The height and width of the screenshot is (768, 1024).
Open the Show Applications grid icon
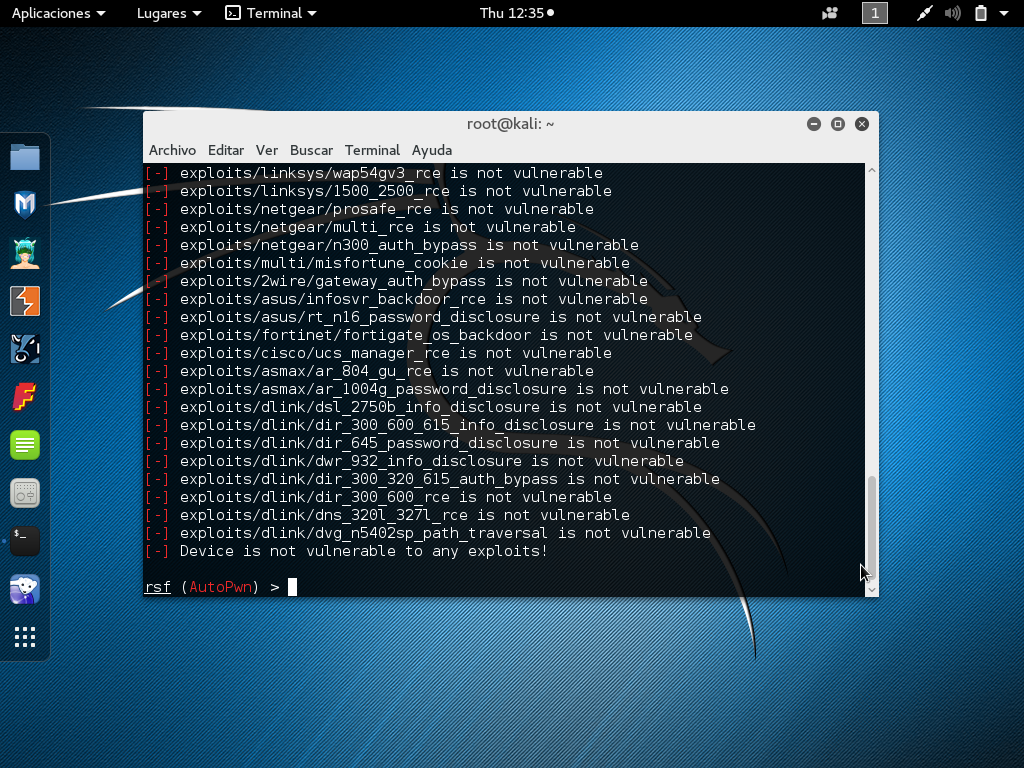[25, 637]
